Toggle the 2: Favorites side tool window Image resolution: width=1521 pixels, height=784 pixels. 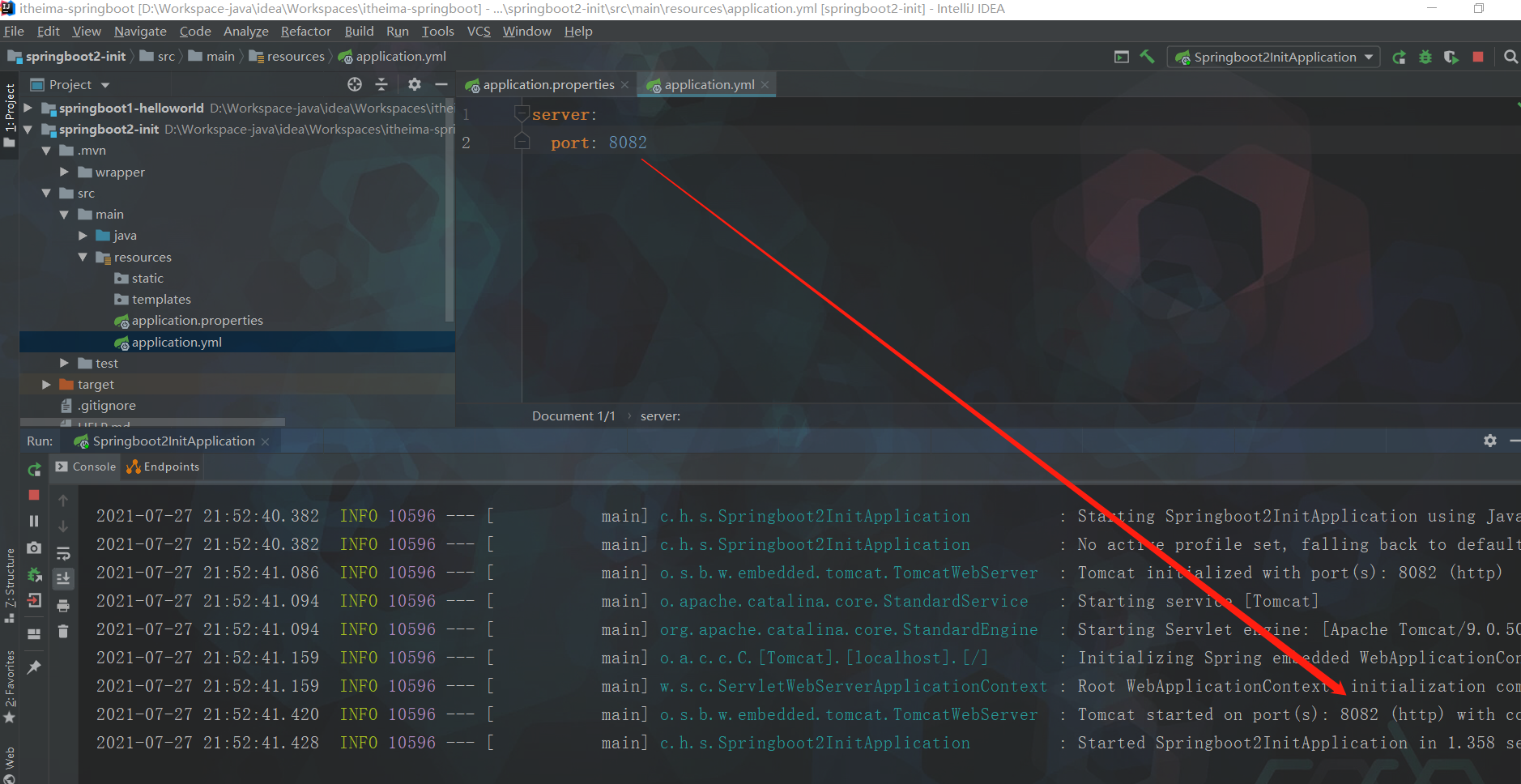(10, 687)
